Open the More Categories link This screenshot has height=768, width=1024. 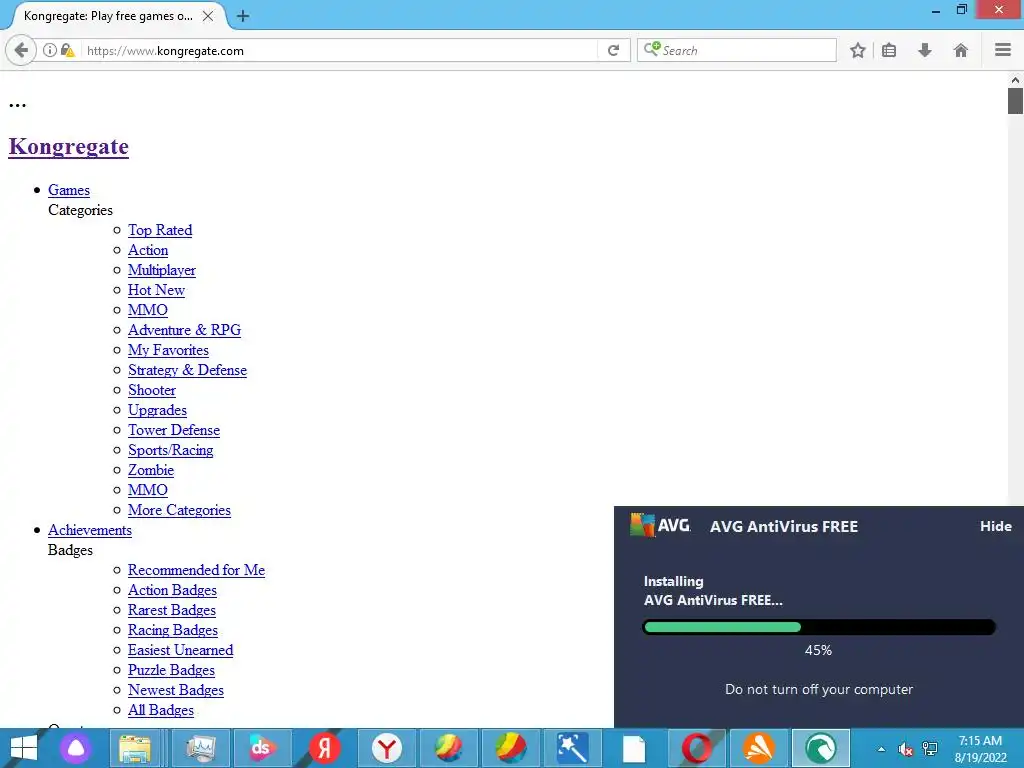[x=179, y=510]
